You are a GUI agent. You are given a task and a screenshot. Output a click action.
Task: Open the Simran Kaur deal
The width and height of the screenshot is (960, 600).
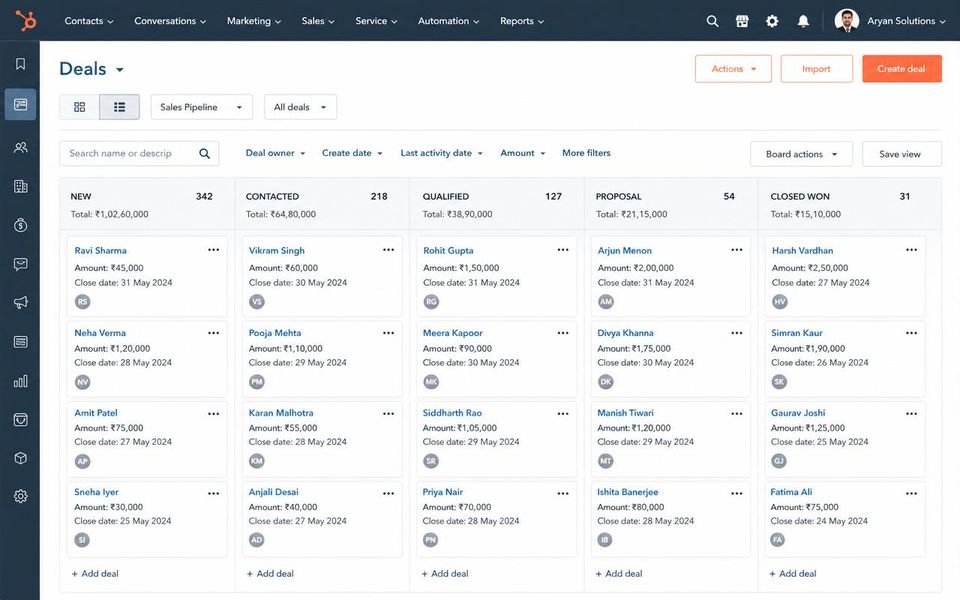[797, 333]
